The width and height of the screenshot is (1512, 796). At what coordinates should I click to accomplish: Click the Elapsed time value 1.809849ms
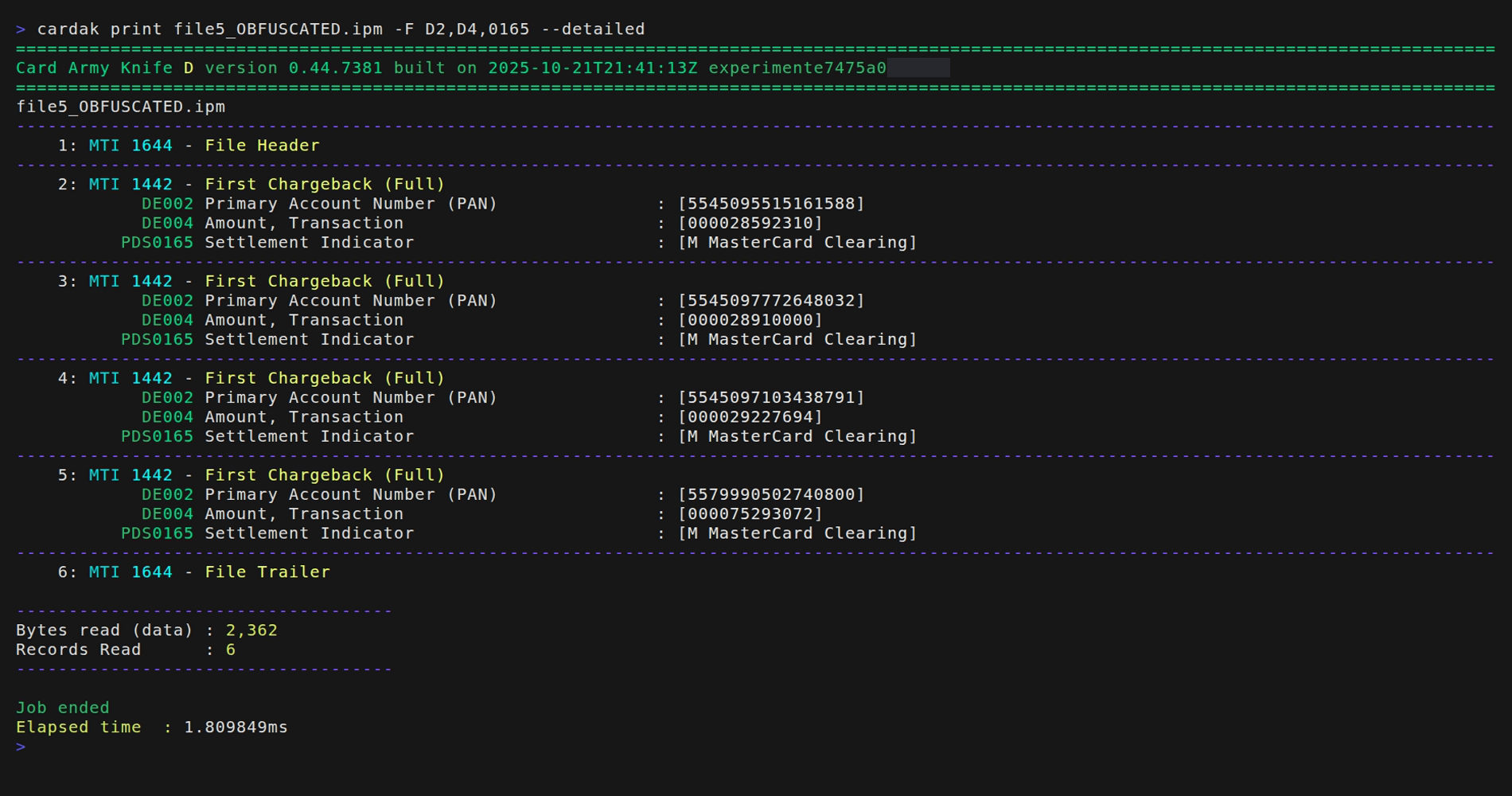coord(235,726)
